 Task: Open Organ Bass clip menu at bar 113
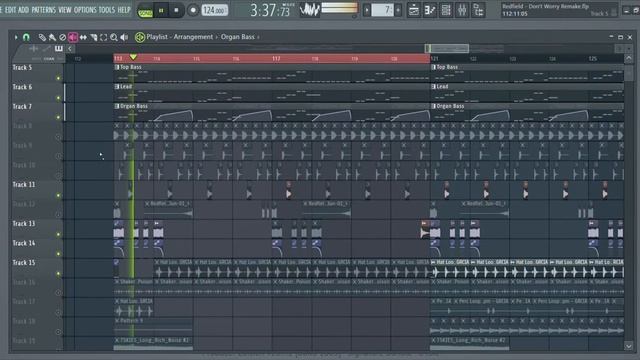117,106
